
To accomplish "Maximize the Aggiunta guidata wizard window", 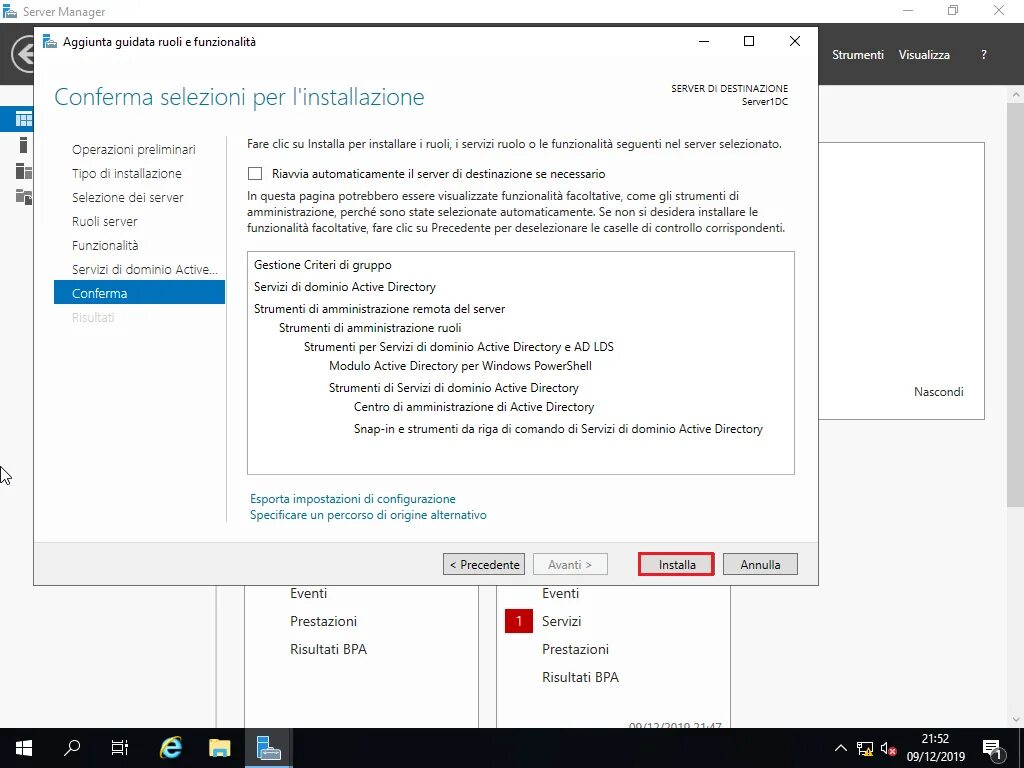I will click(749, 41).
